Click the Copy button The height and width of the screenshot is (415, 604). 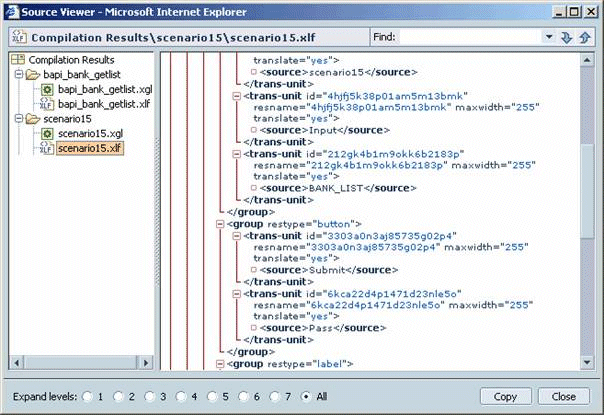coord(505,397)
